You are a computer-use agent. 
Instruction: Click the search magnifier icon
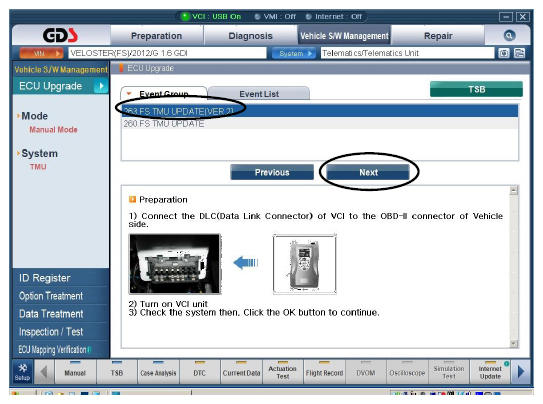(509, 35)
